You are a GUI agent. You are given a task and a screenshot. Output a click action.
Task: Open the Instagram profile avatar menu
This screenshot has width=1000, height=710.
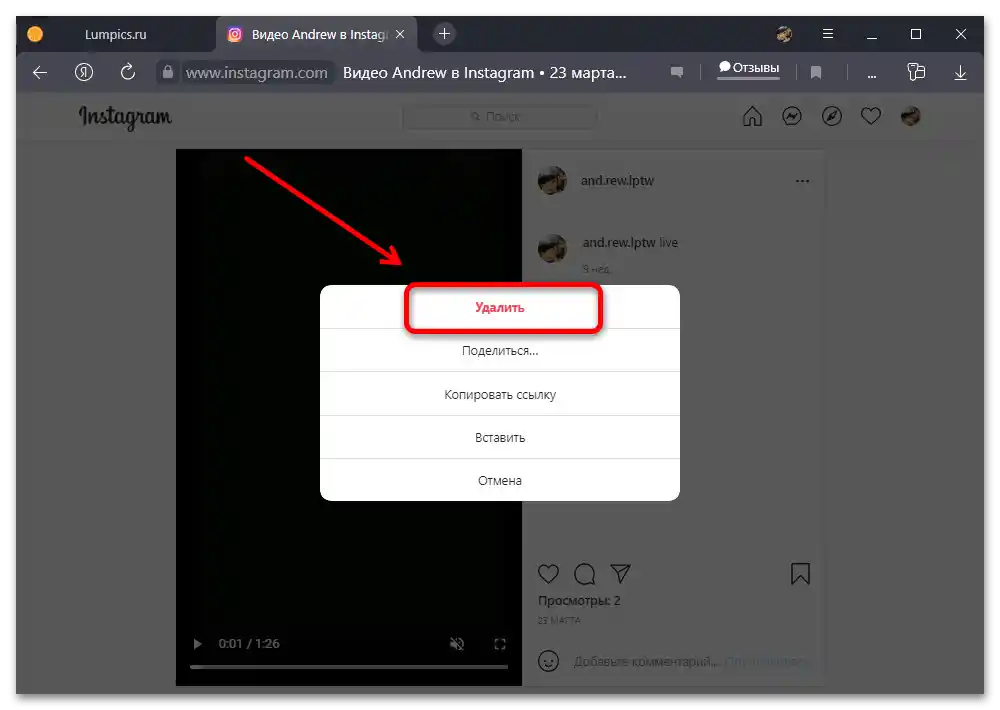[x=910, y=116]
